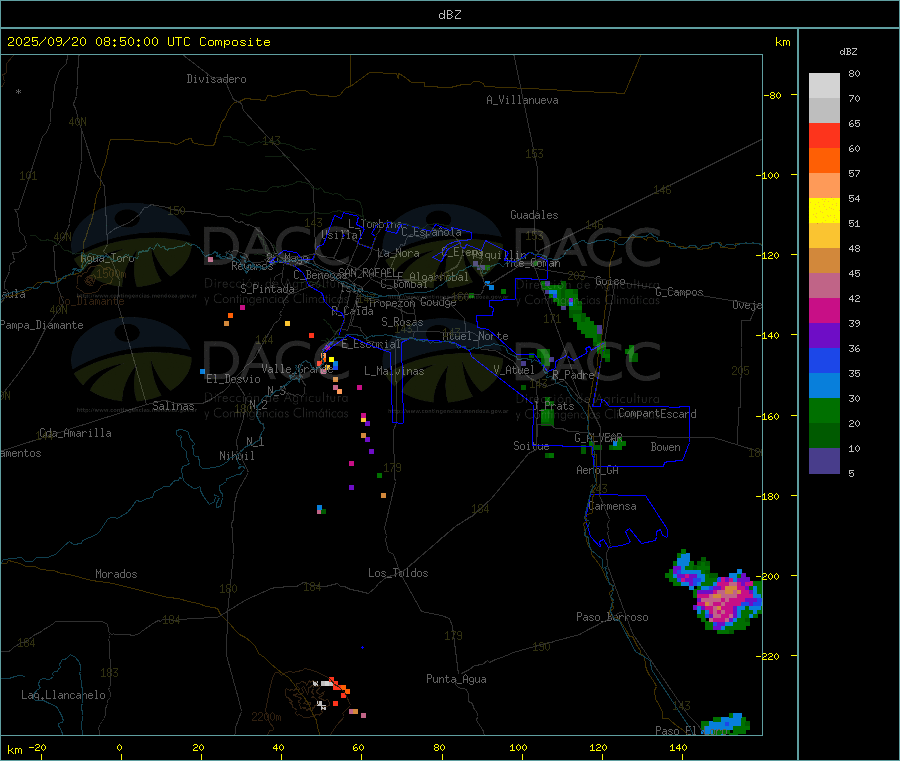Click the 'S_Pintada' map label
Viewport: 900px width, 761px height.
[x=267, y=289]
